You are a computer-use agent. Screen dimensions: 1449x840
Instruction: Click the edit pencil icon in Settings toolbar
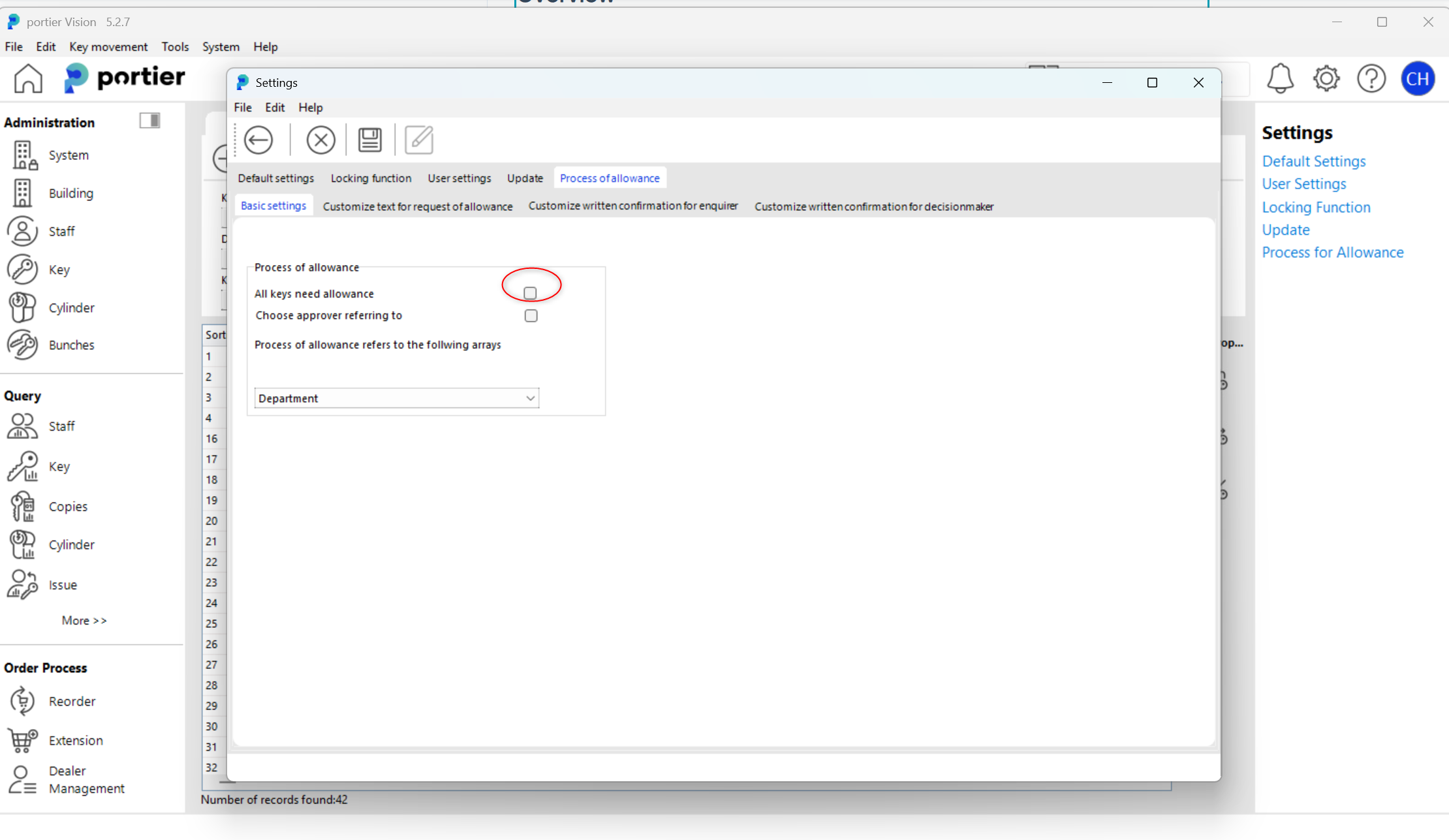(x=419, y=140)
